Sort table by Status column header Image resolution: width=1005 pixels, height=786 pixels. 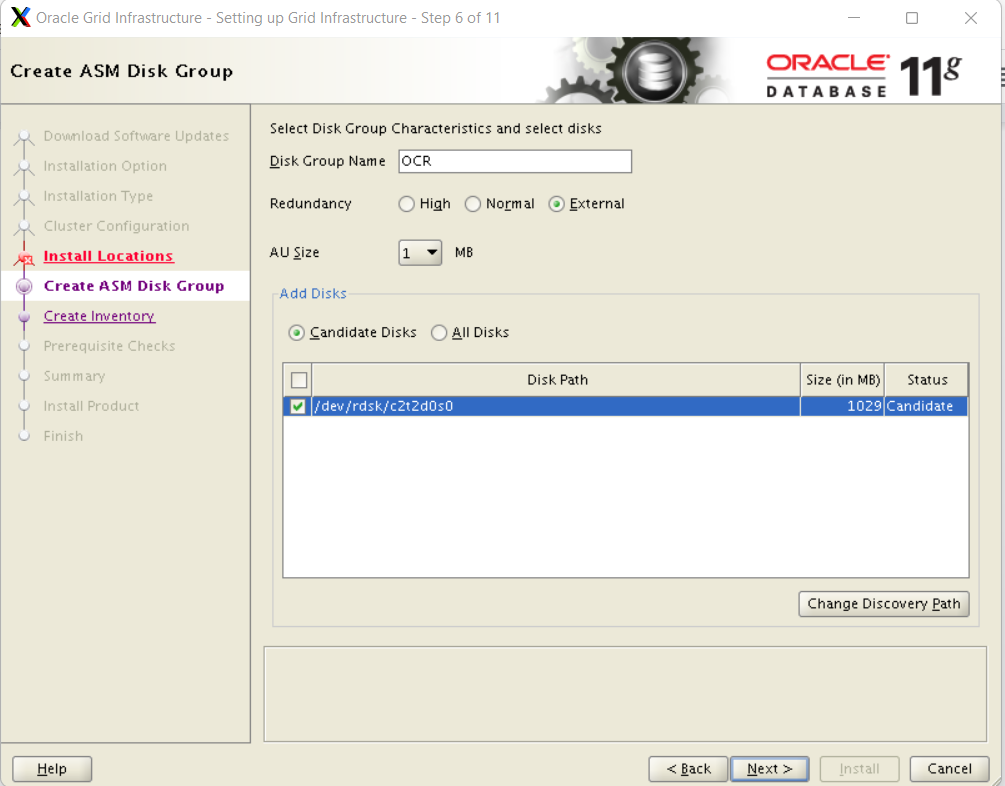click(926, 380)
